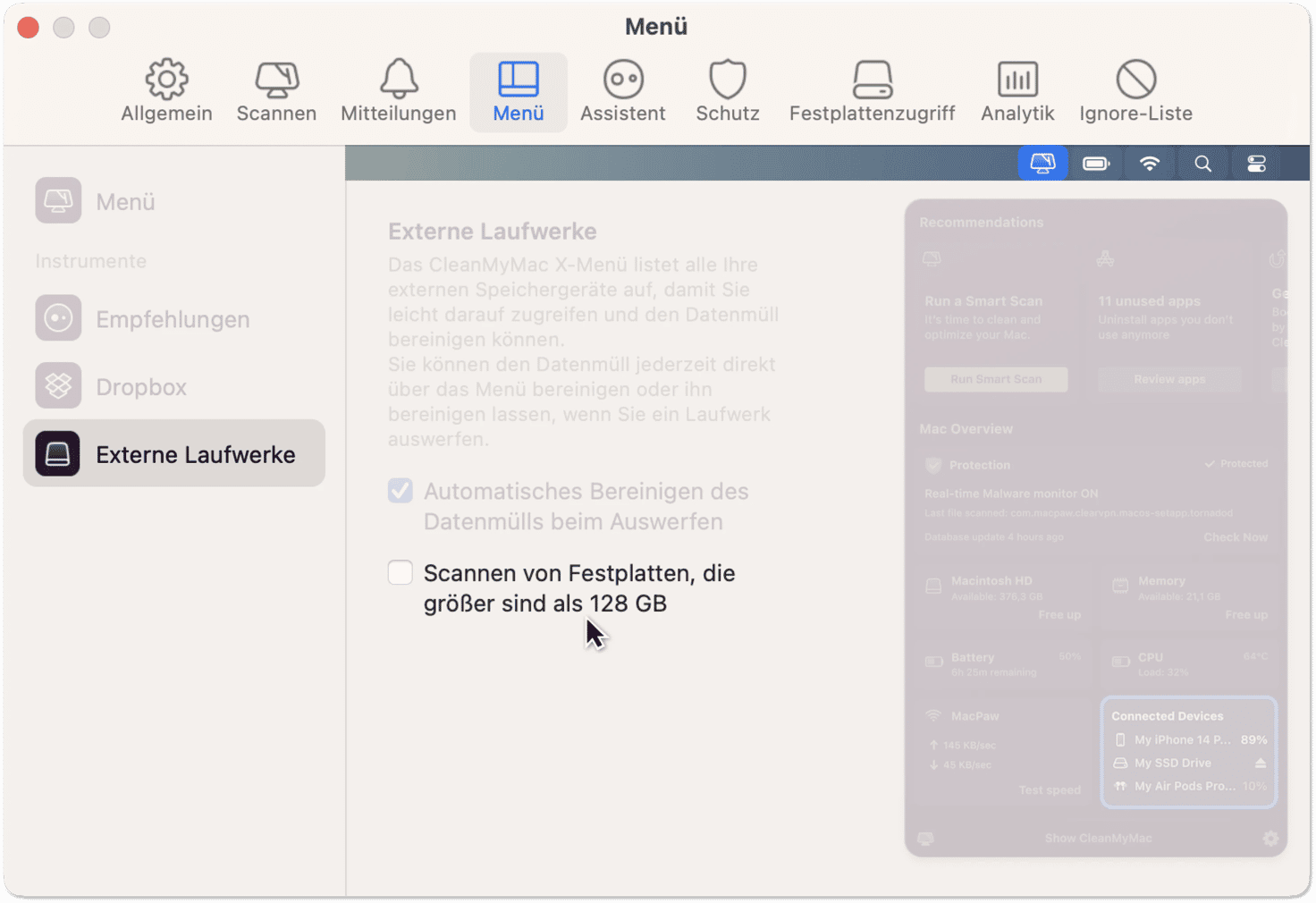Screen dimensions: 1316x903
Task: Open the Allgemein preferences tab
Action: click(166, 92)
